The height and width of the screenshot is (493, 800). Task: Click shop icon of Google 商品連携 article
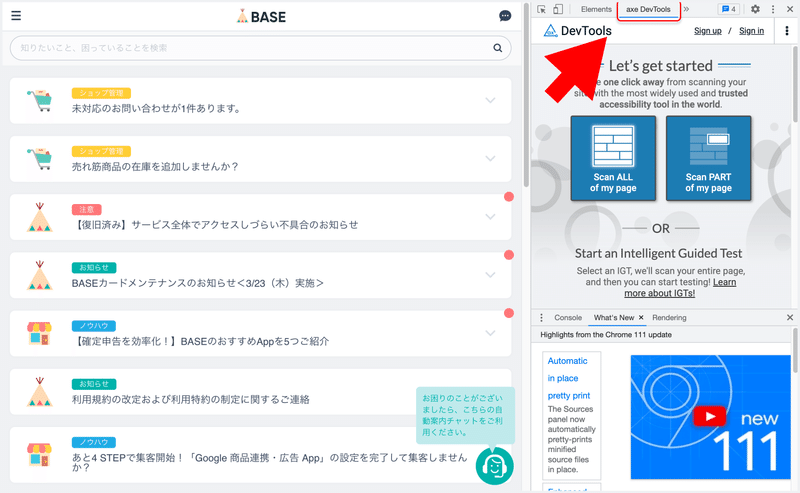[39, 454]
